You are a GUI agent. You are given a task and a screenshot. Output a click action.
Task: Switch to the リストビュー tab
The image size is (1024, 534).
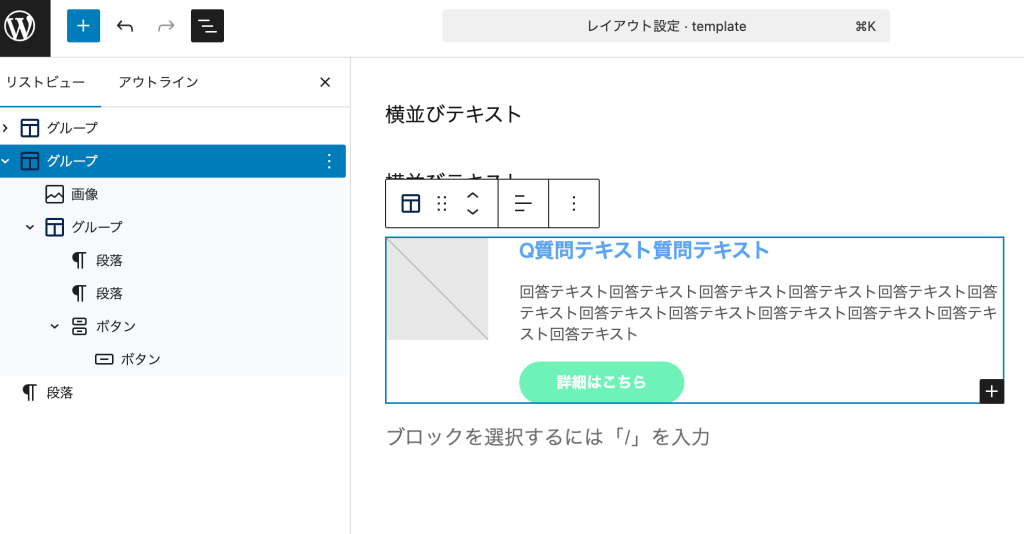pyautogui.click(x=46, y=82)
